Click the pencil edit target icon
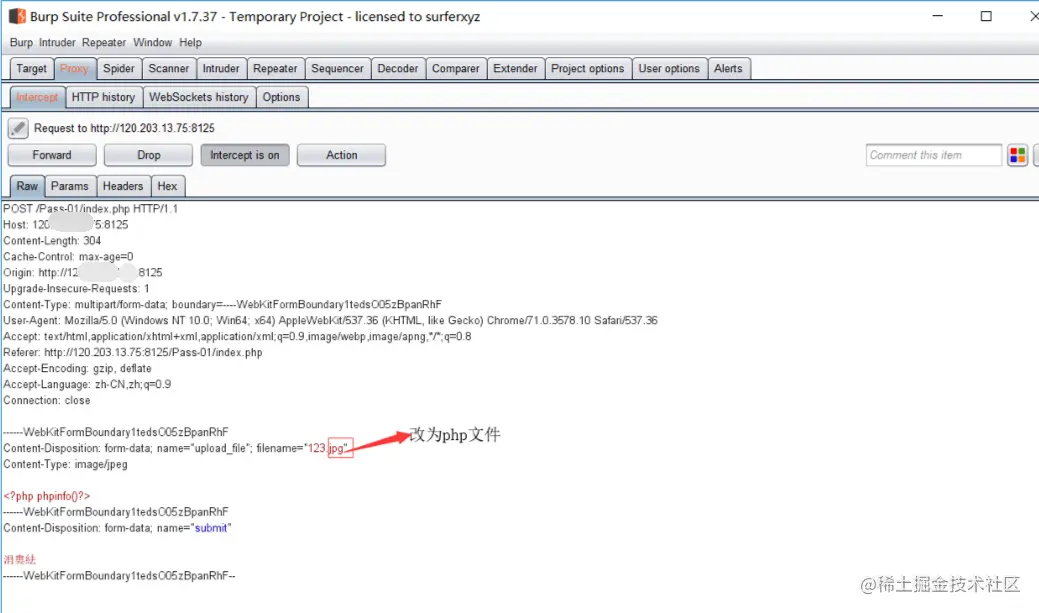 click(18, 128)
